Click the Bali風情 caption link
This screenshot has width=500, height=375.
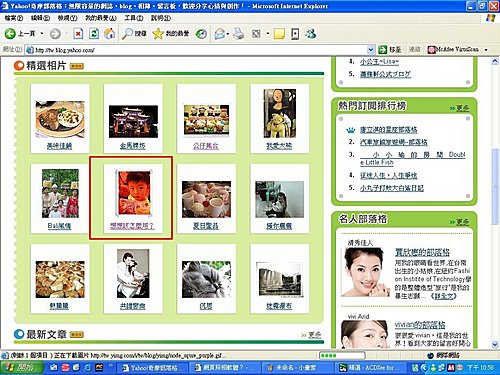tap(59, 226)
